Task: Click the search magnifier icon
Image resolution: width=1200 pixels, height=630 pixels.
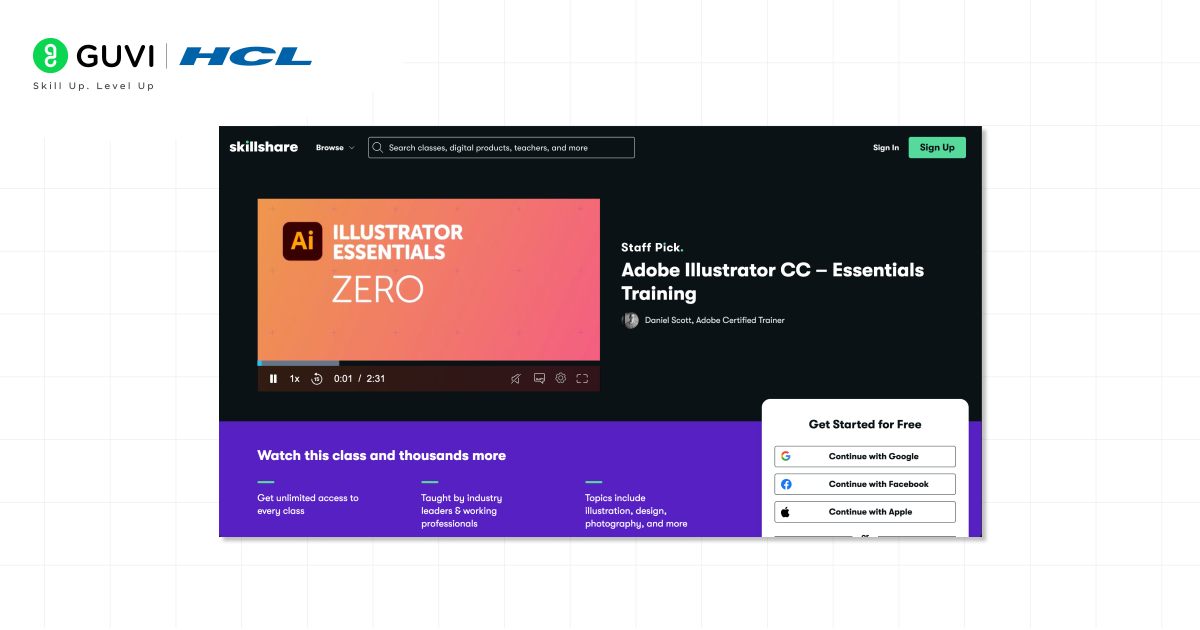Action: 378,148
